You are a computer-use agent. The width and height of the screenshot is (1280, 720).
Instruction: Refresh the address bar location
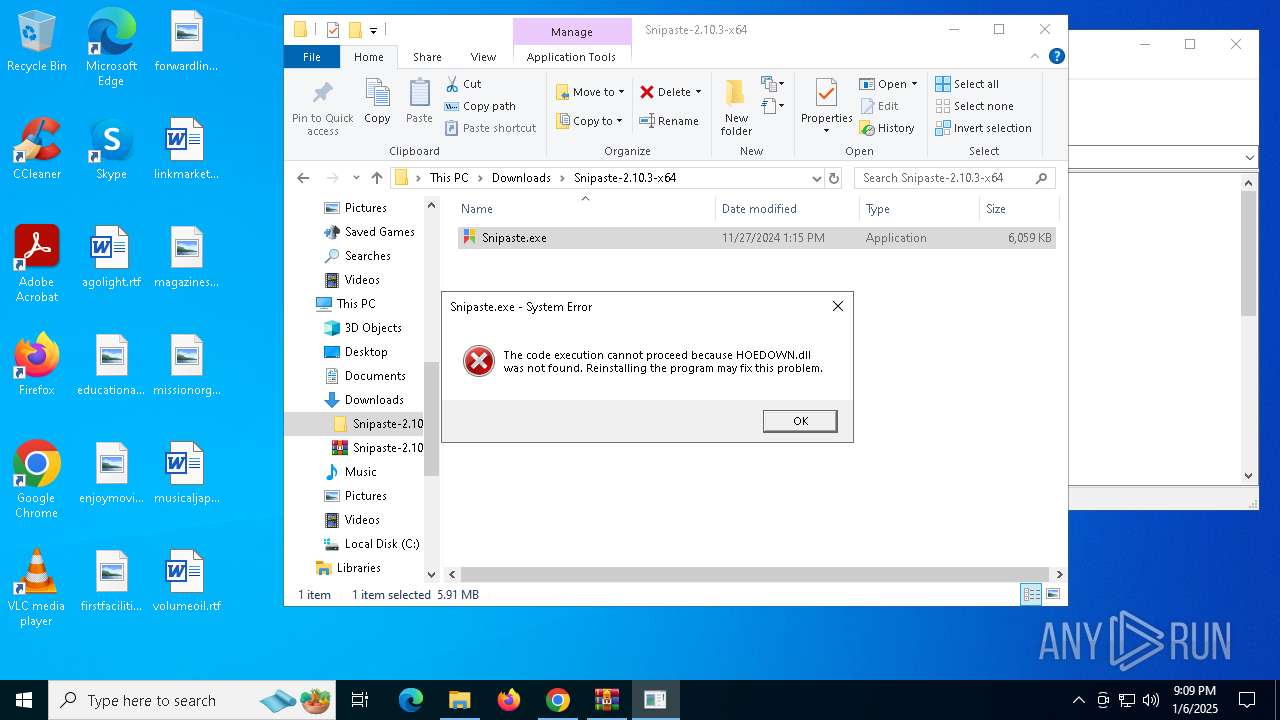[x=834, y=178]
